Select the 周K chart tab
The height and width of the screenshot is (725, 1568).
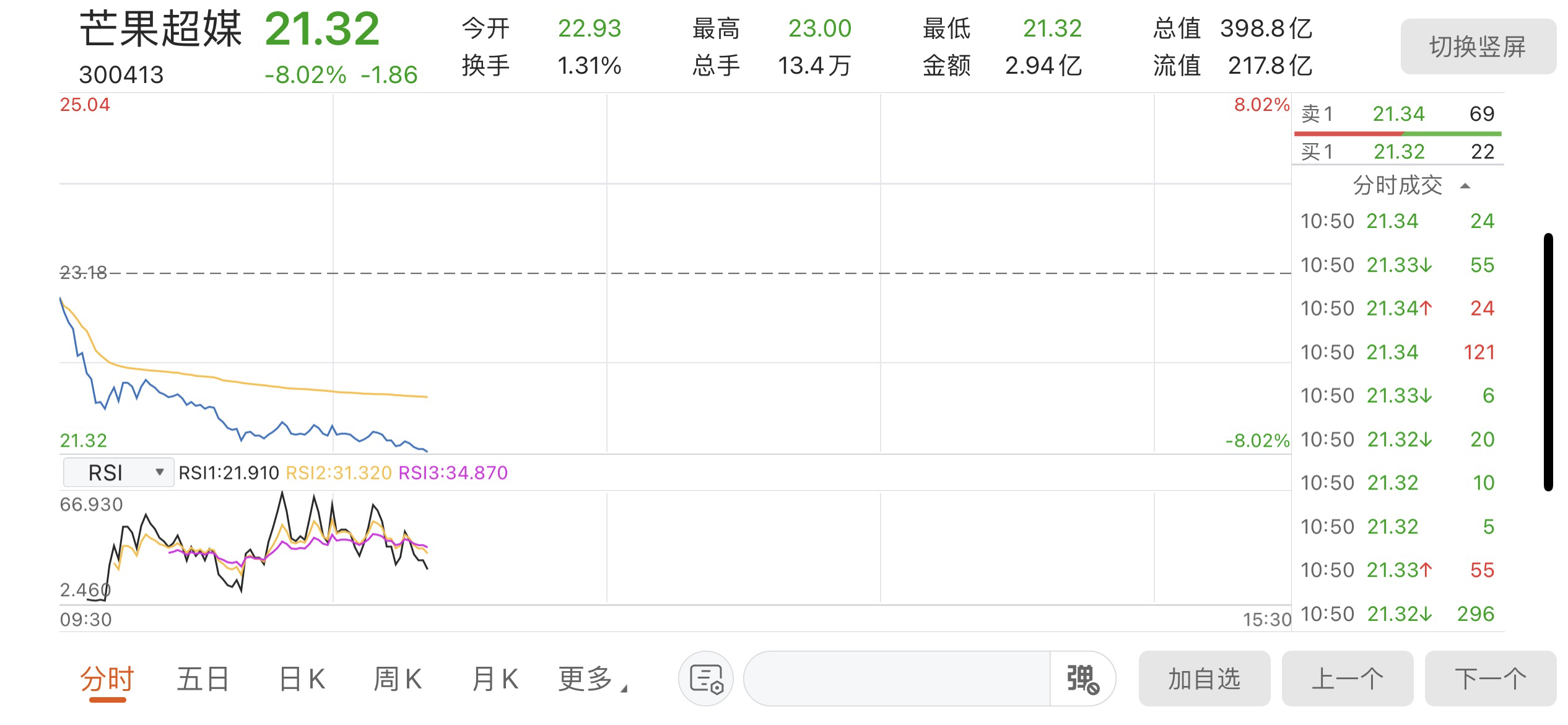pos(398,679)
